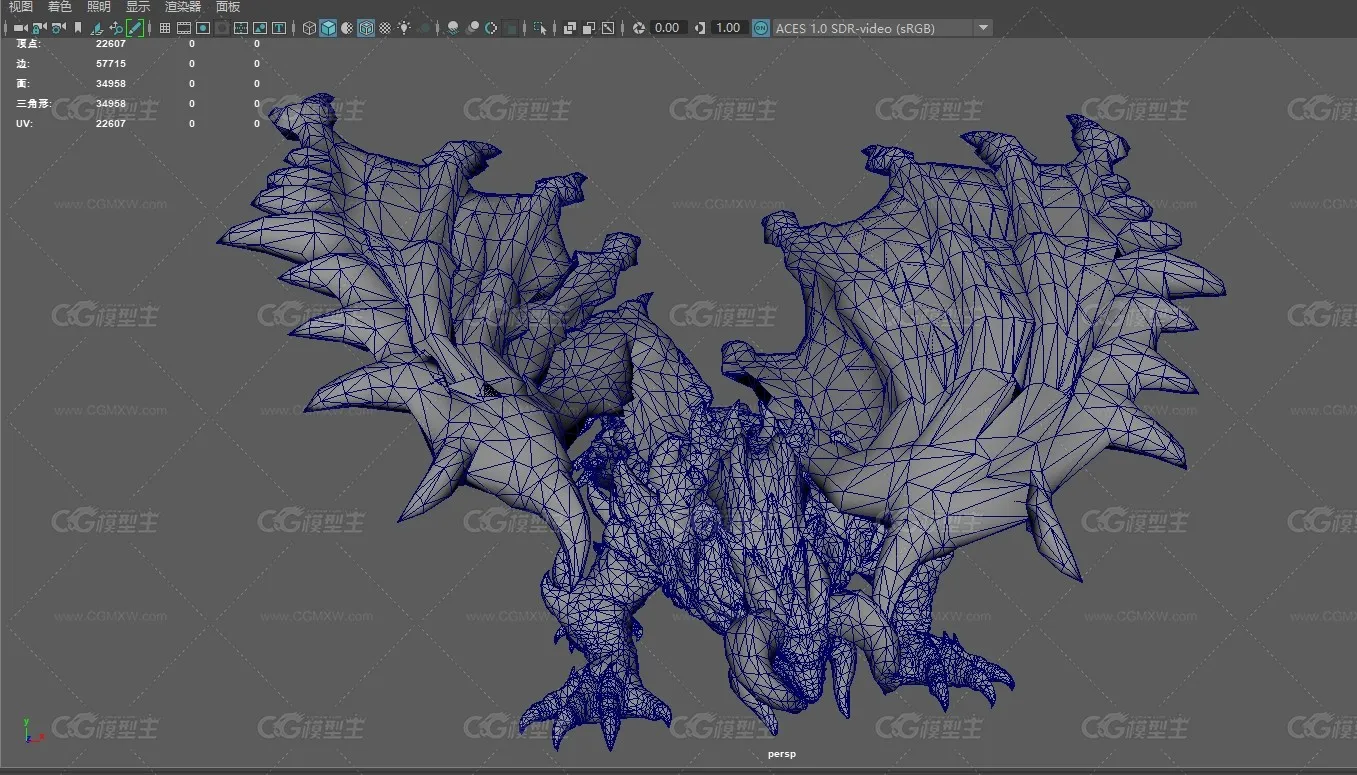Click the 三角形 count value 34958

[111, 104]
